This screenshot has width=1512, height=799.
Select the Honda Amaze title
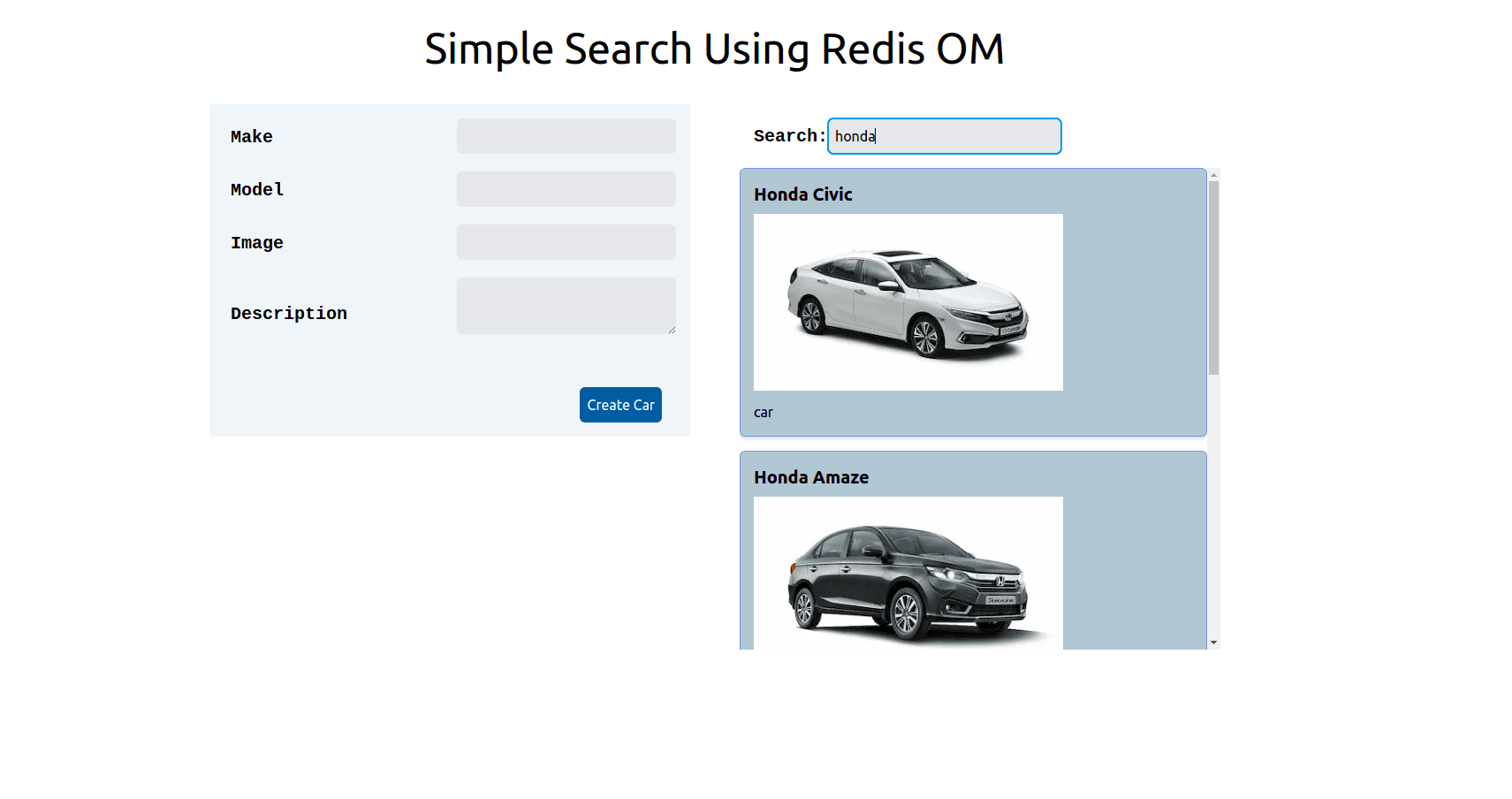[x=810, y=477]
